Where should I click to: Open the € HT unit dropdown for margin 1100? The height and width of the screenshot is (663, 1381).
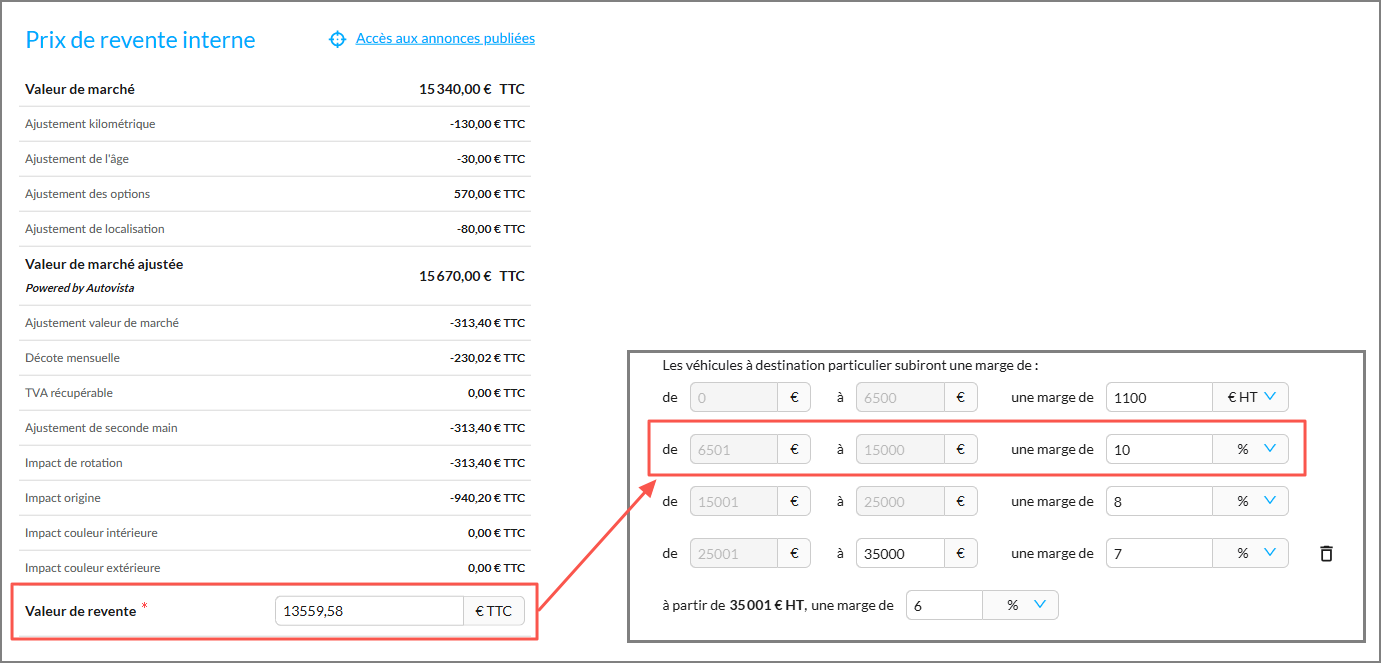1251,397
